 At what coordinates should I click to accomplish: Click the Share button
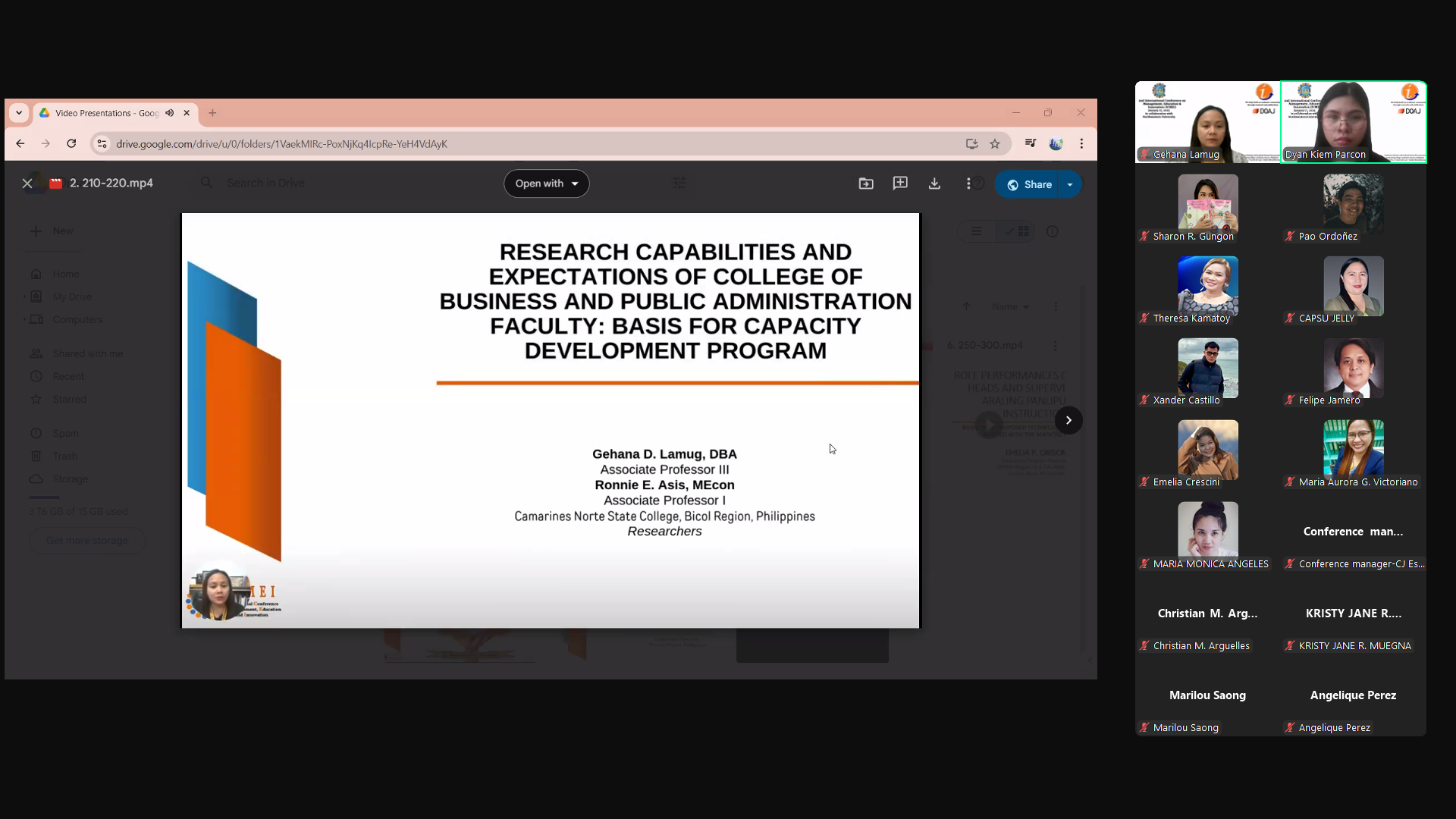(x=1028, y=184)
